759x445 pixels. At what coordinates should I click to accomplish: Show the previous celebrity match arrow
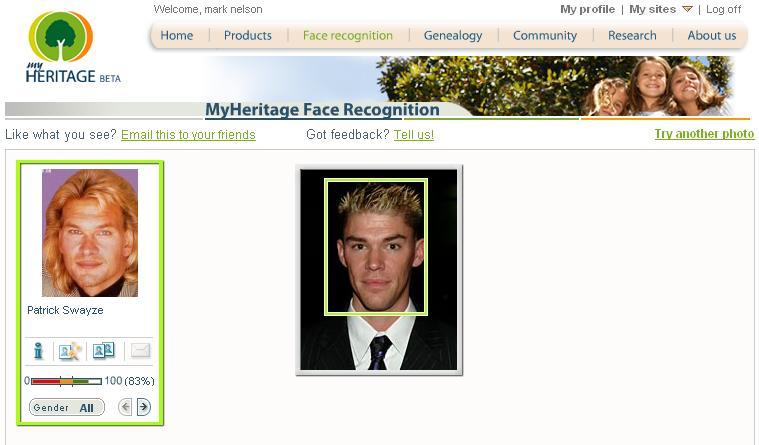coord(125,407)
